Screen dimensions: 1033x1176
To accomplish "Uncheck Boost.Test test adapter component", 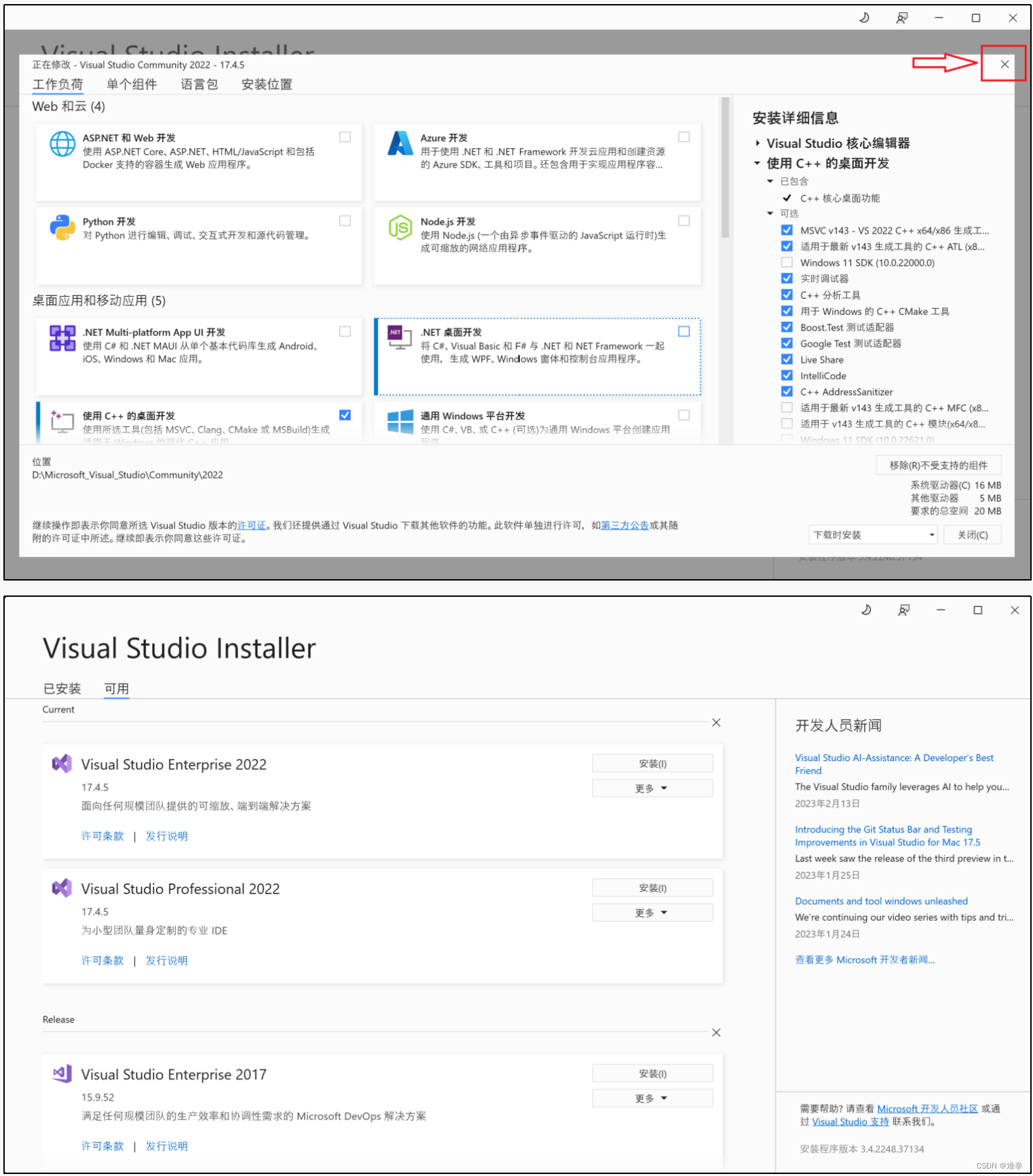I will [787, 327].
